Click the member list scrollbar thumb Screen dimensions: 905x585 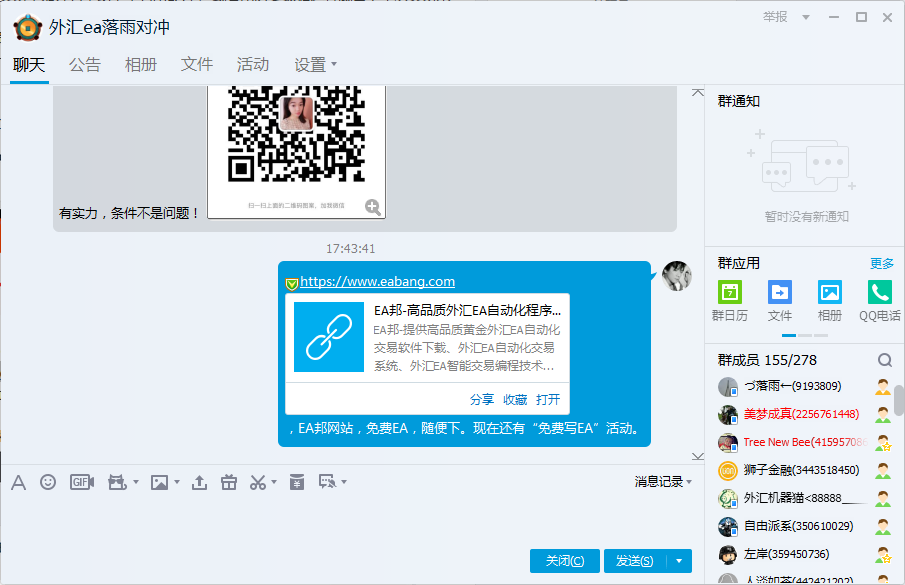899,400
